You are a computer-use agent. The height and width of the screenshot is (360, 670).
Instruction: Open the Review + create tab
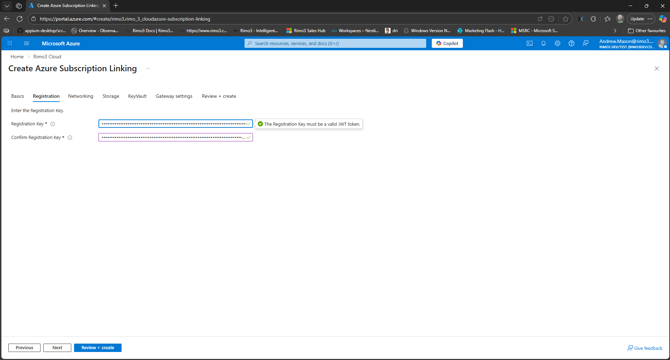tap(219, 96)
